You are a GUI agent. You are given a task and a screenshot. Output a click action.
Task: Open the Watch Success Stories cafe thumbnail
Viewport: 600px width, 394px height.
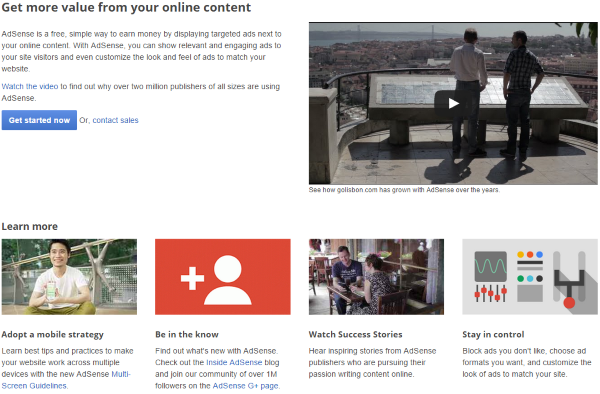tap(376, 277)
